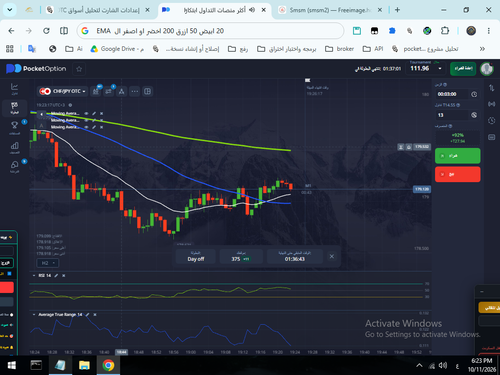Viewport: 500px width, 375px height.
Task: Remove the RSI 14 indicator
Action: point(64,276)
